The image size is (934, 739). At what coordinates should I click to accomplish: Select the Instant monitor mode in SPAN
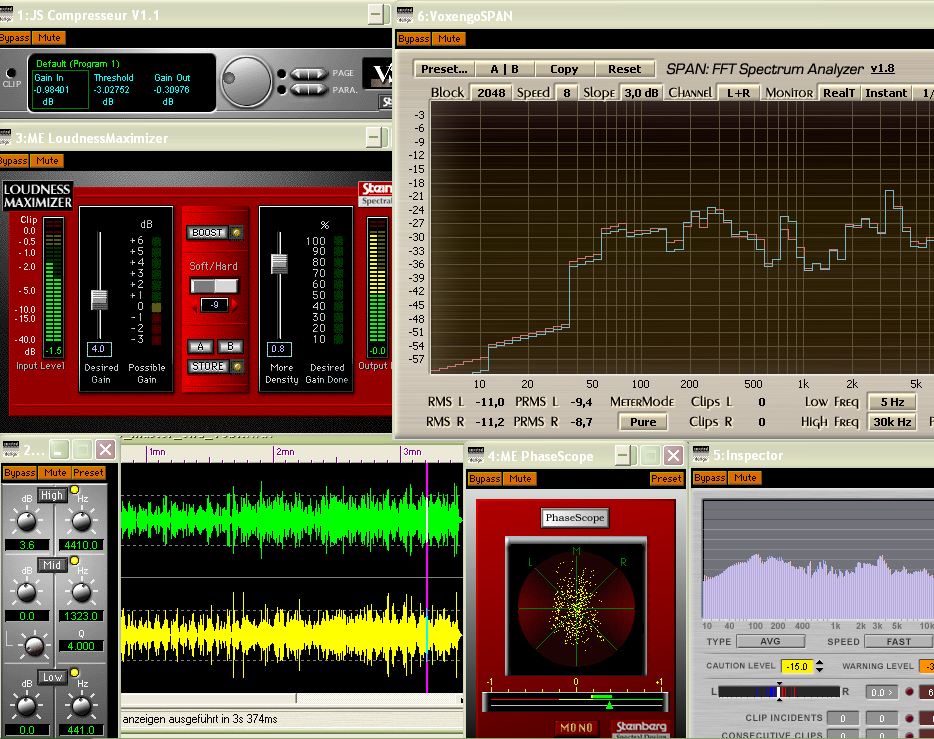tap(886, 93)
